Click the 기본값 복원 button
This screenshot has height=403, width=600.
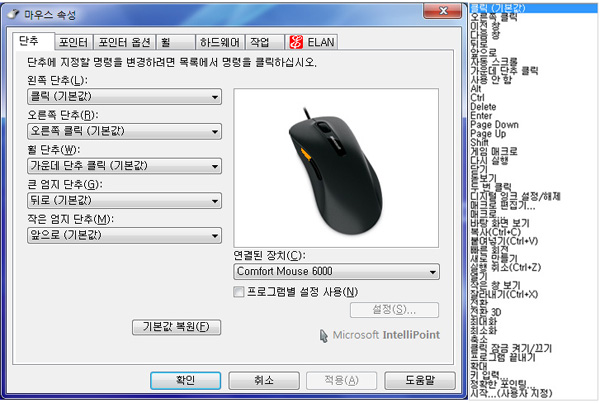[x=176, y=327]
